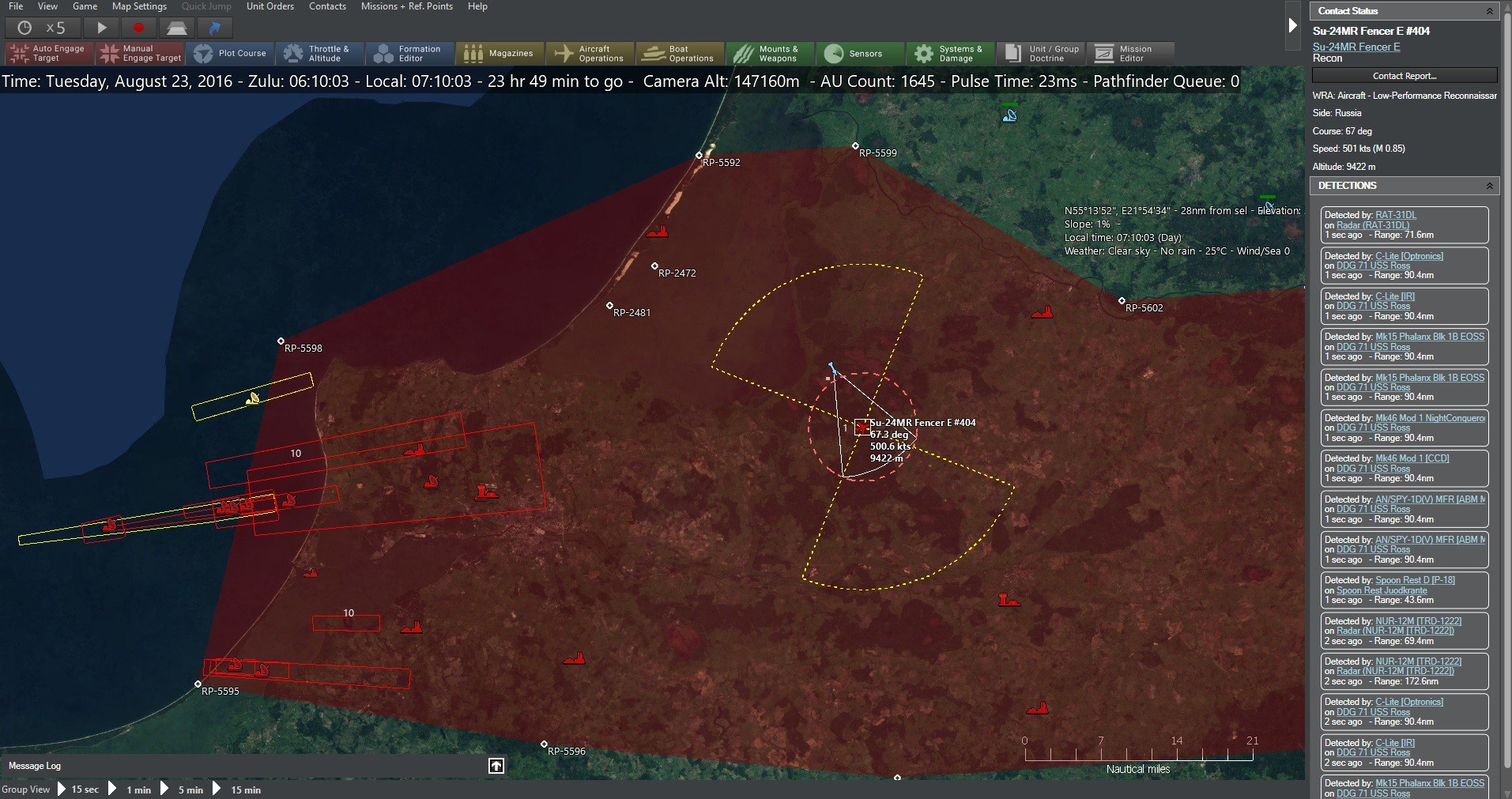Open the Sensors panel
Viewport: 1512px width, 799px height.
pyautogui.click(x=859, y=53)
